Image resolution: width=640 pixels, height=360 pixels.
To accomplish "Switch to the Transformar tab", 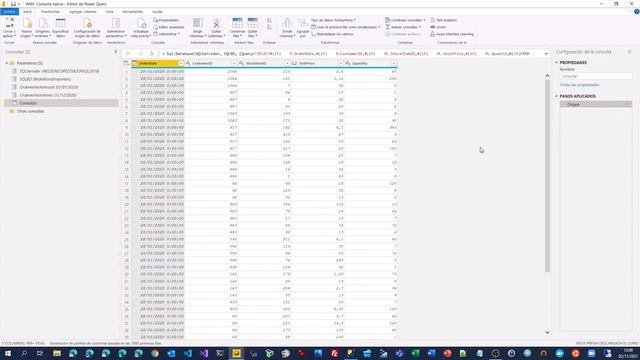I will point(50,11).
